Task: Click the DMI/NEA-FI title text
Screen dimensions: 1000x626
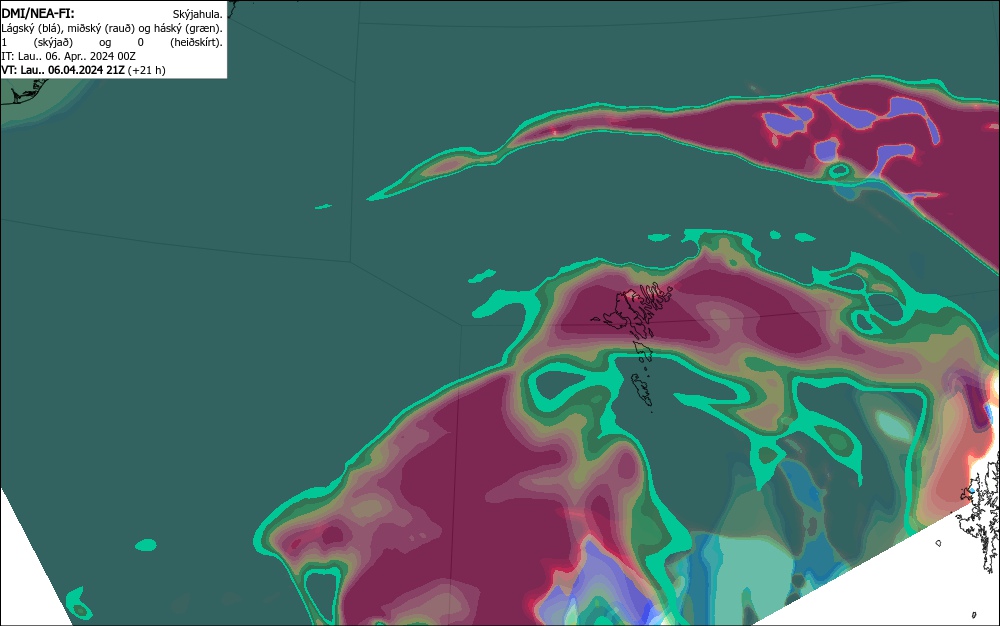Action: 38,13
